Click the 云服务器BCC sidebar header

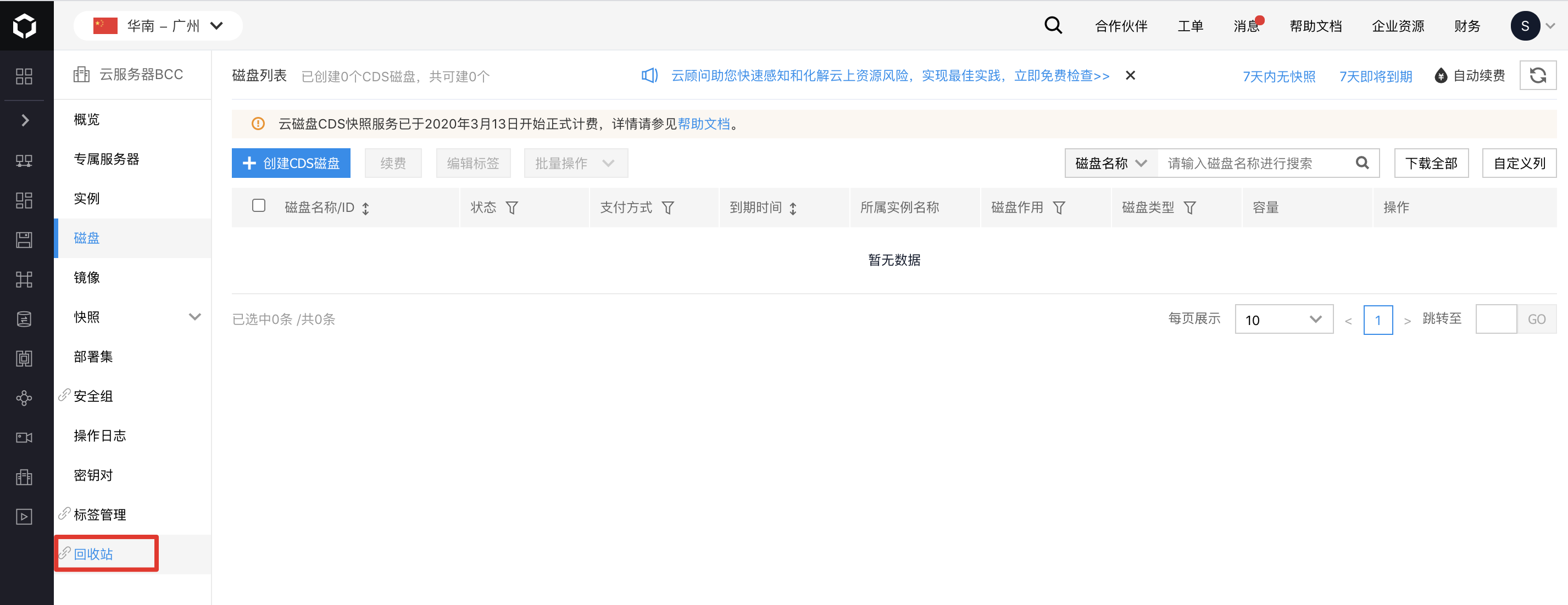click(129, 74)
